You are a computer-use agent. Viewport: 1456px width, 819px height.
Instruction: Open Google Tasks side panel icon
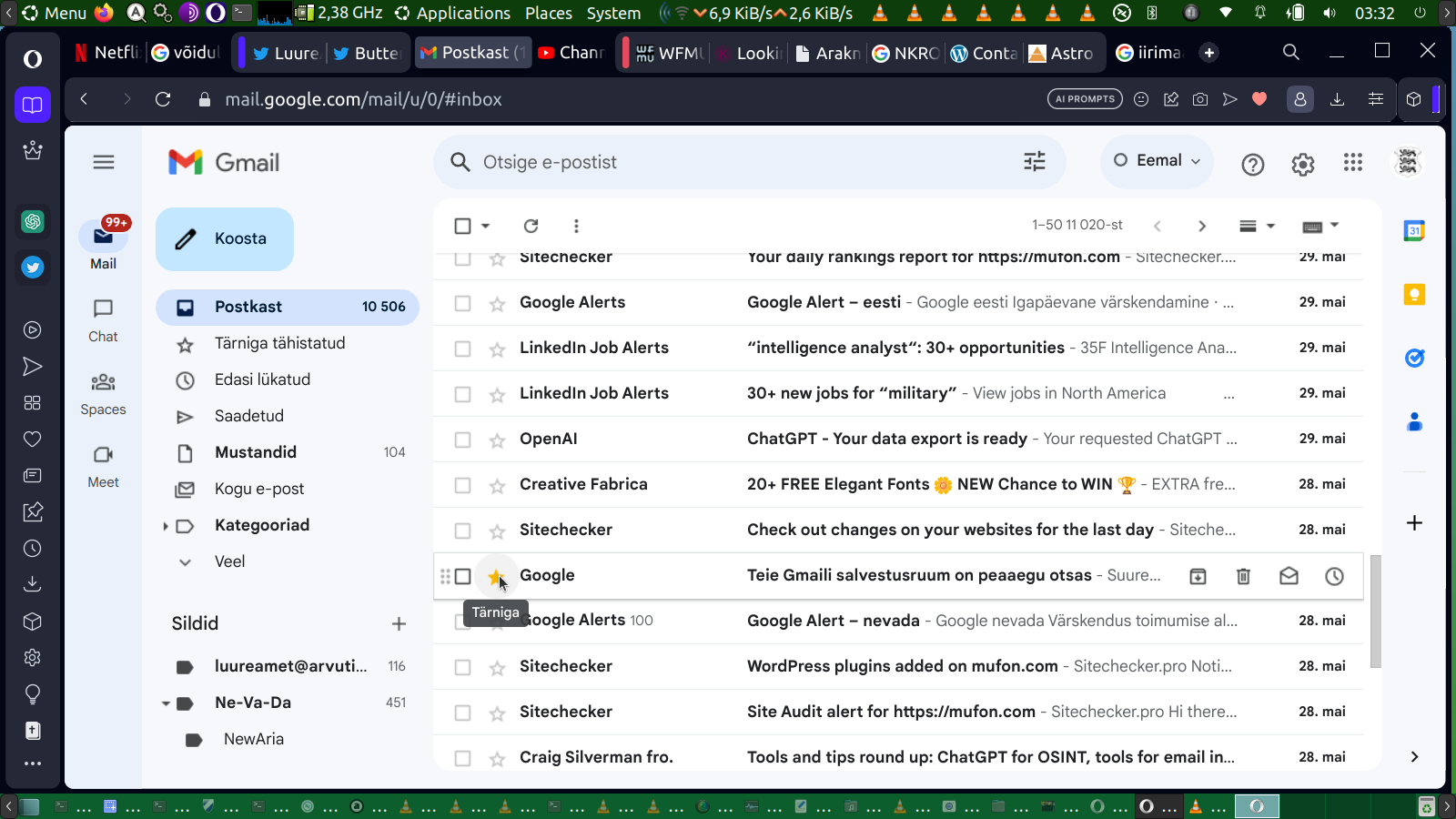pyautogui.click(x=1414, y=359)
